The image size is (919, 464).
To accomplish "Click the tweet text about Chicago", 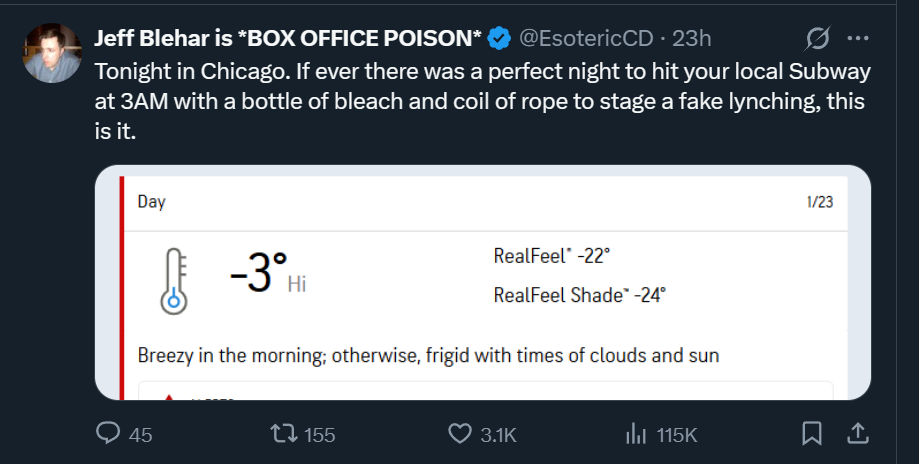I will (480, 102).
